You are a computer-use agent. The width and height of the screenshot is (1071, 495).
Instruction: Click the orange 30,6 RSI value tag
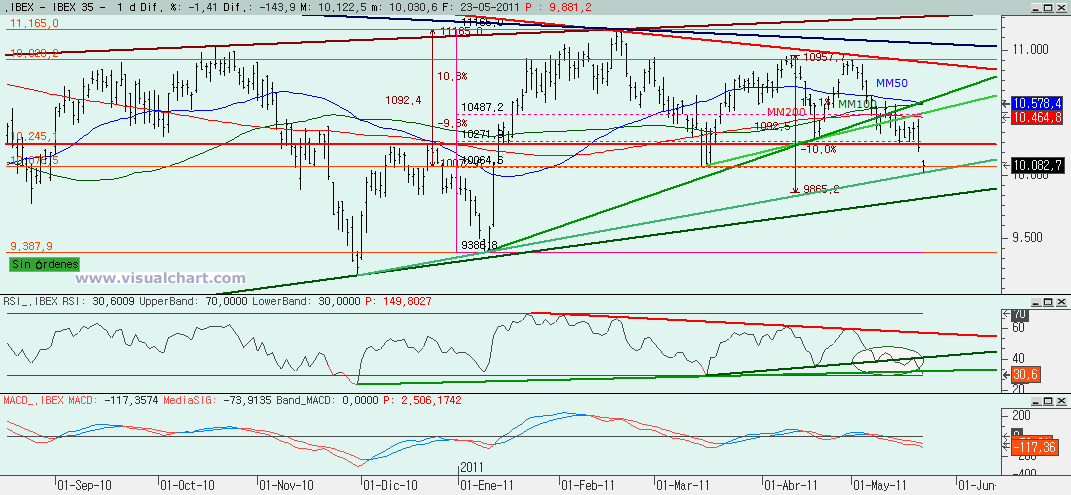1025,373
